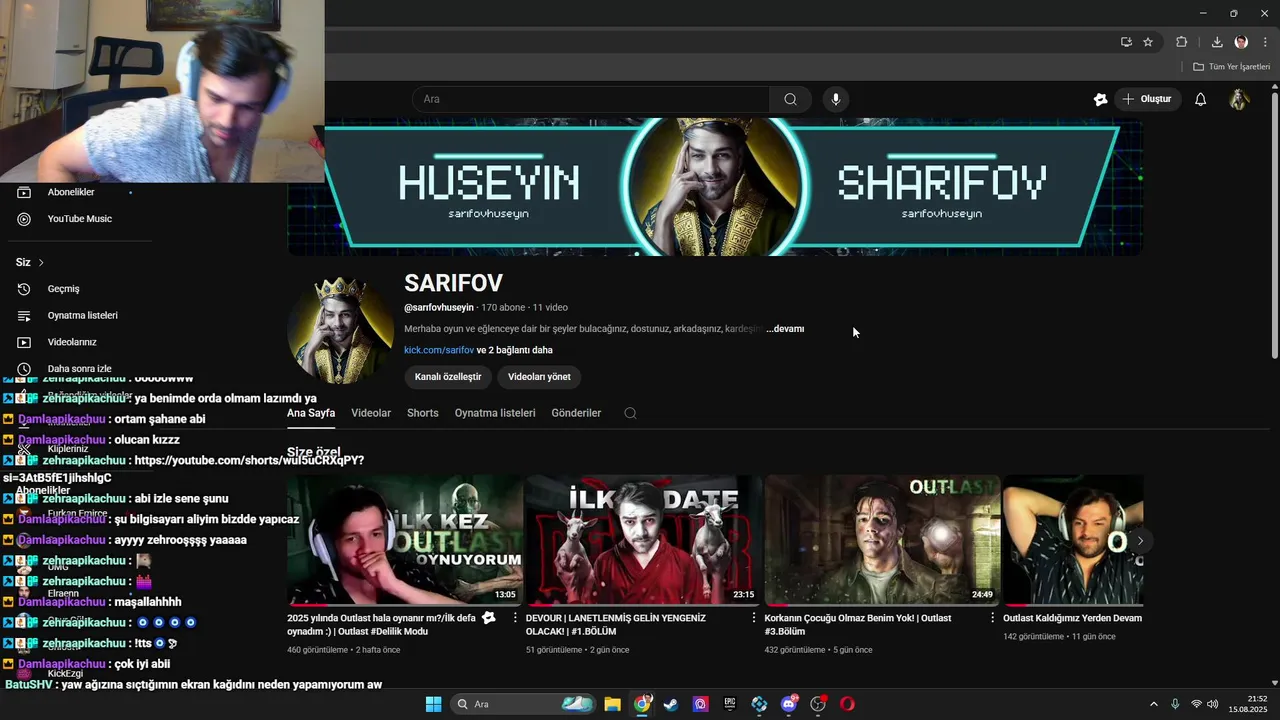Show the 've 2 bağlantı daha' links
Viewport: 1280px width, 720px height.
515,350
